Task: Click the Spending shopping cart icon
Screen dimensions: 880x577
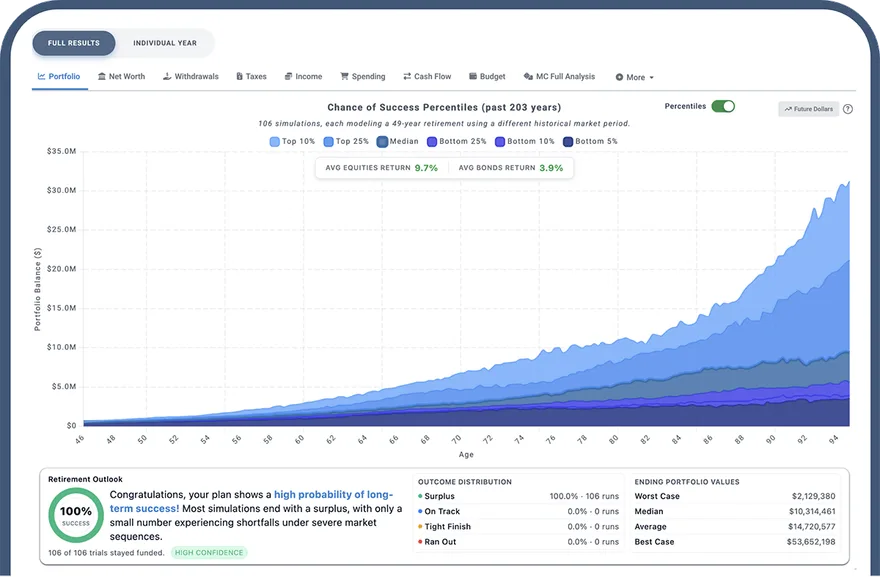Action: point(345,76)
